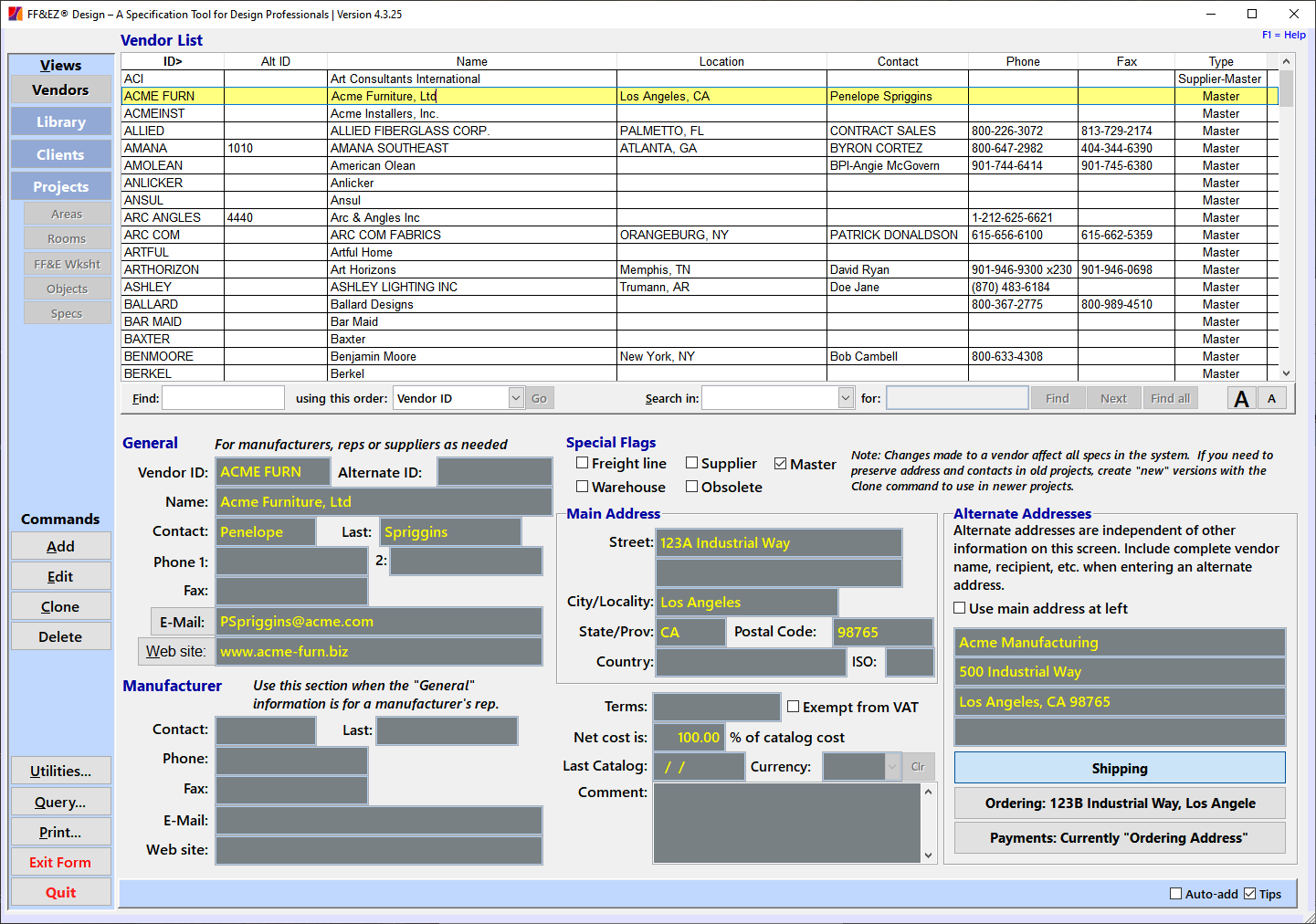Image resolution: width=1316 pixels, height=924 pixels.
Task: Switch to the Projects view
Action: pos(60,186)
